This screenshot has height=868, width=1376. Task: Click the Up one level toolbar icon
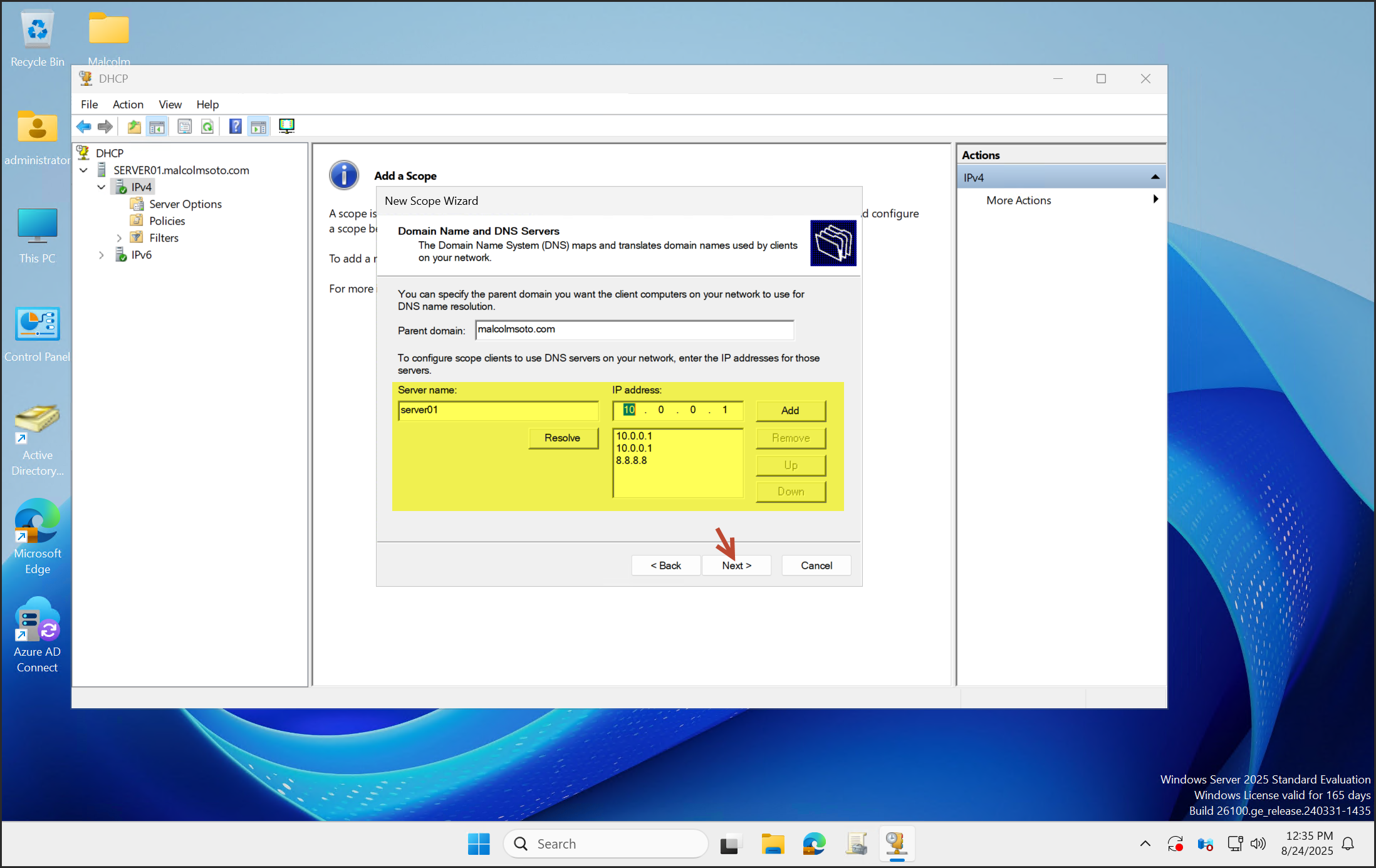(x=134, y=126)
